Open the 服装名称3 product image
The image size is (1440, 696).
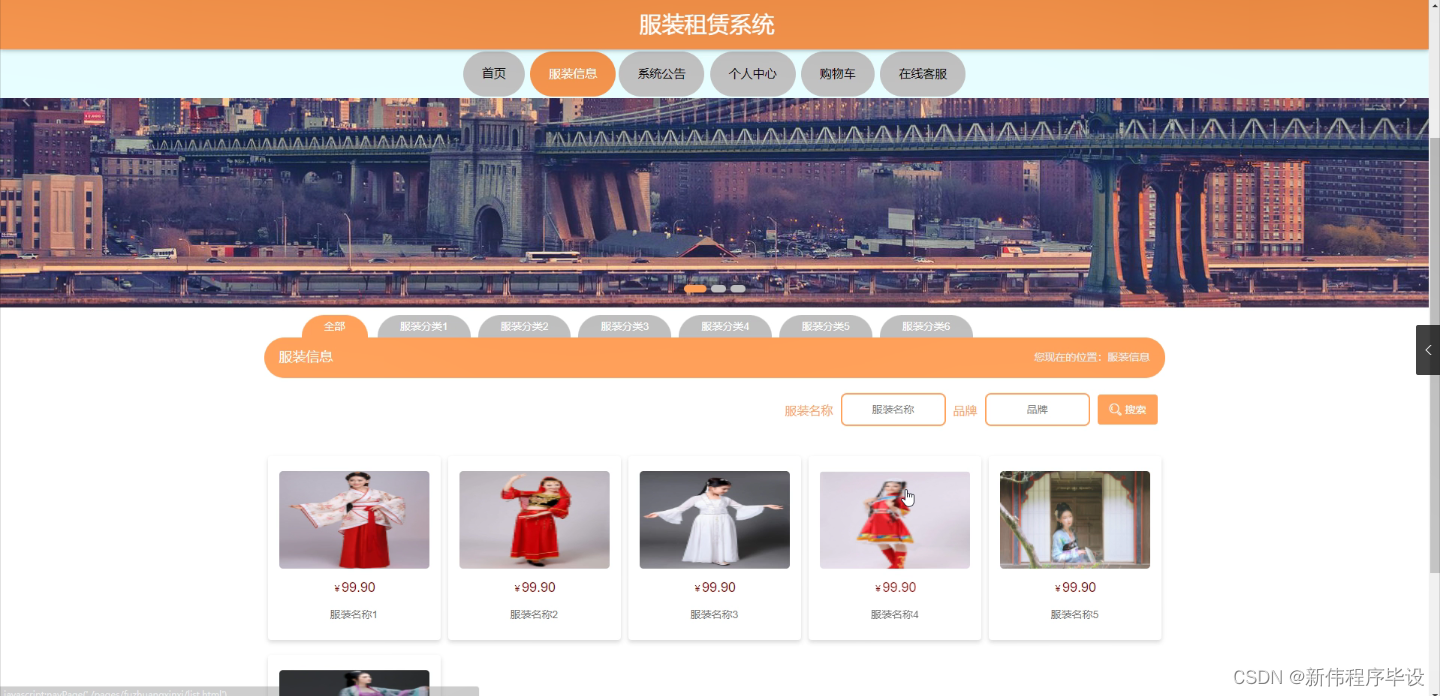coord(715,520)
